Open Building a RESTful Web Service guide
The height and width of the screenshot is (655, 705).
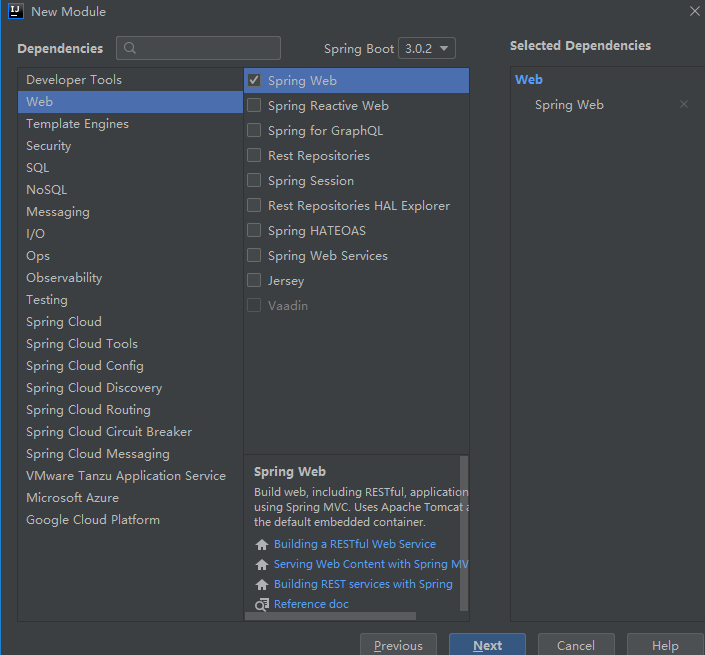tap(355, 544)
